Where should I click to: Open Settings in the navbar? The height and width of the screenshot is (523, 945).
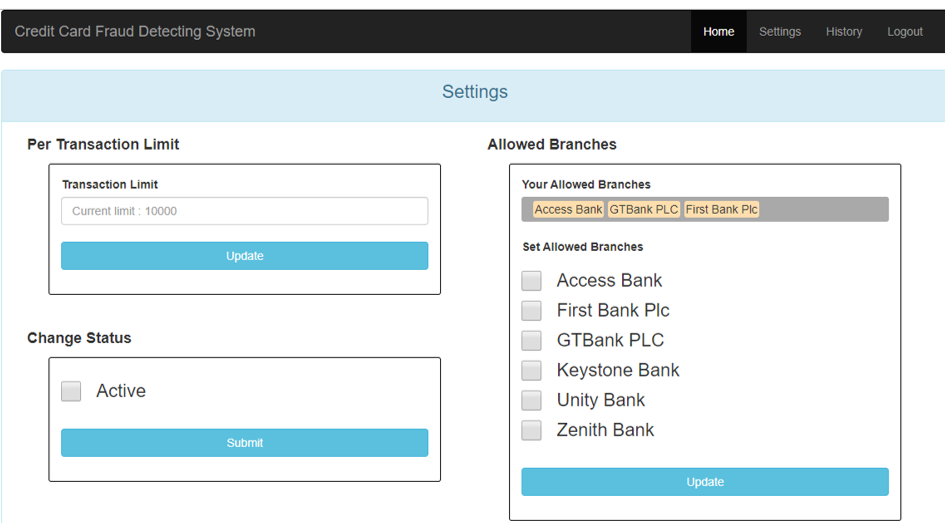point(780,31)
